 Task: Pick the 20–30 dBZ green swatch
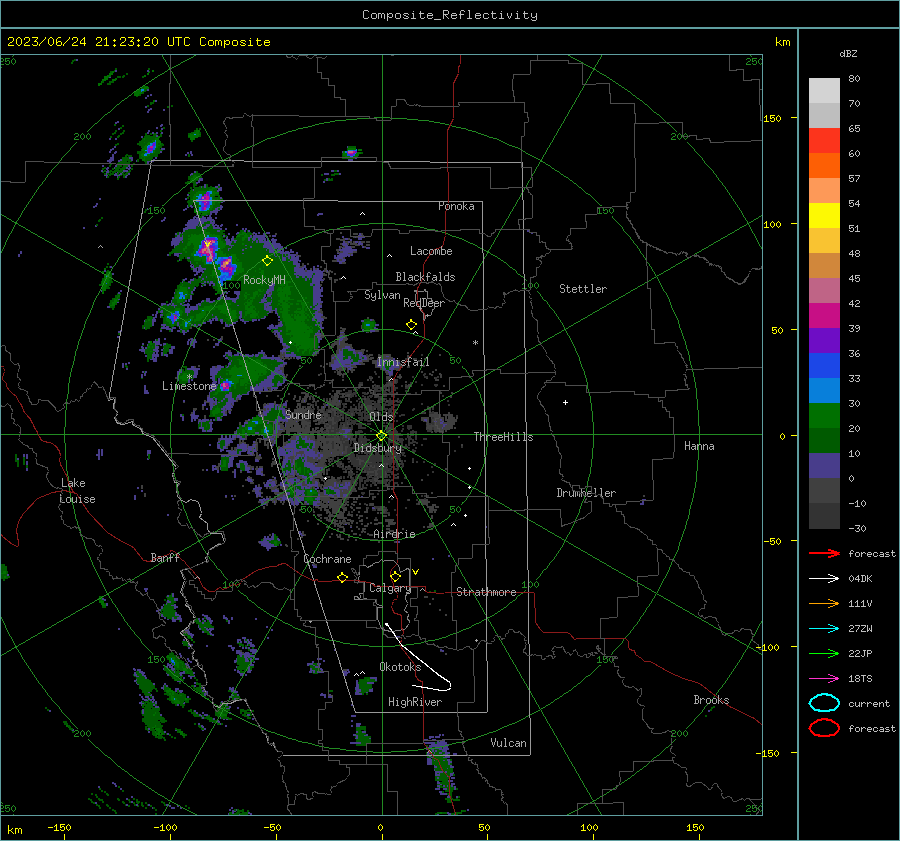pyautogui.click(x=824, y=416)
